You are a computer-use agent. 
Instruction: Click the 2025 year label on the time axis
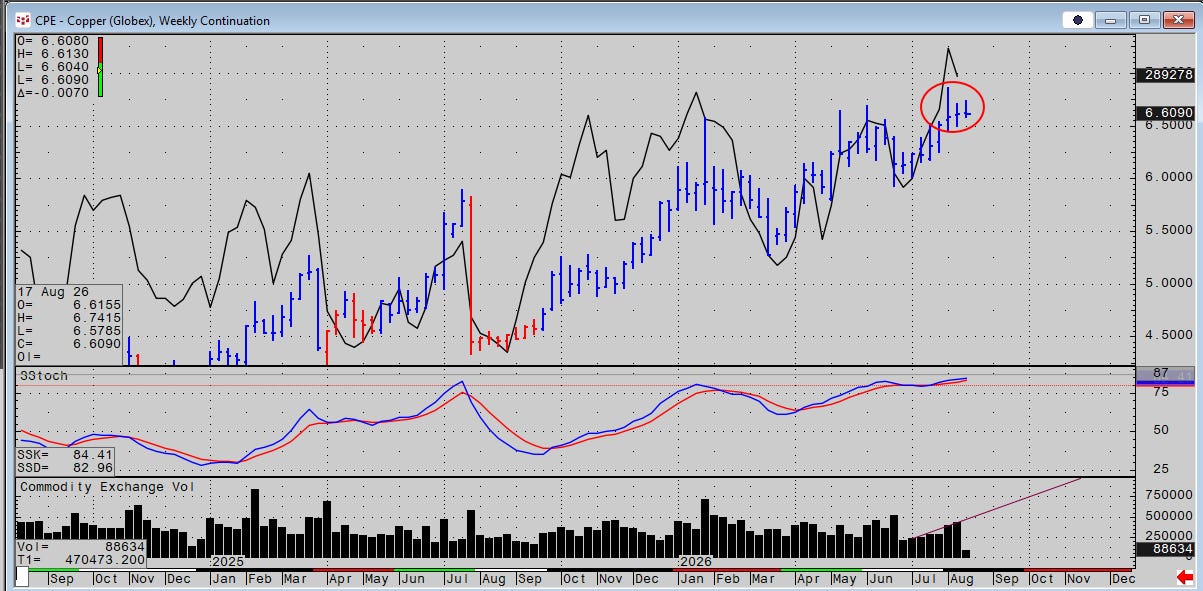click(228, 562)
